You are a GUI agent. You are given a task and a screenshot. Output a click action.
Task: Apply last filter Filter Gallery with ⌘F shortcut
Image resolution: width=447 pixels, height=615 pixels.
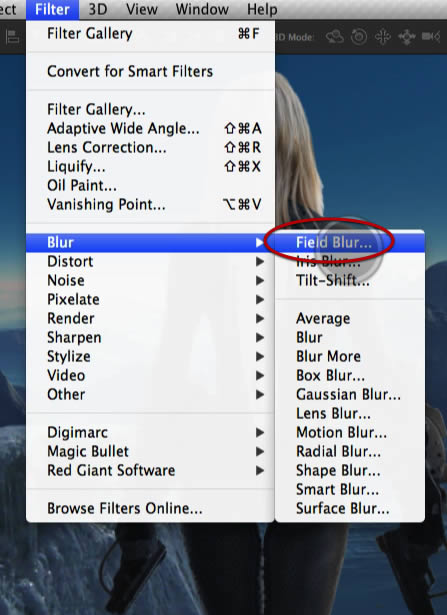[150, 34]
